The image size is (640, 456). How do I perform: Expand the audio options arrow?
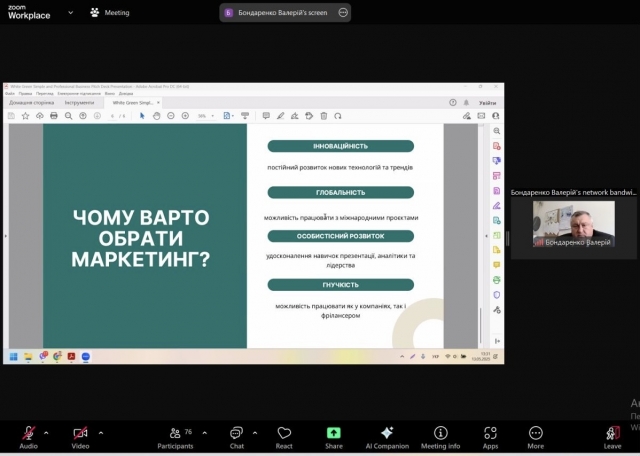click(46, 432)
